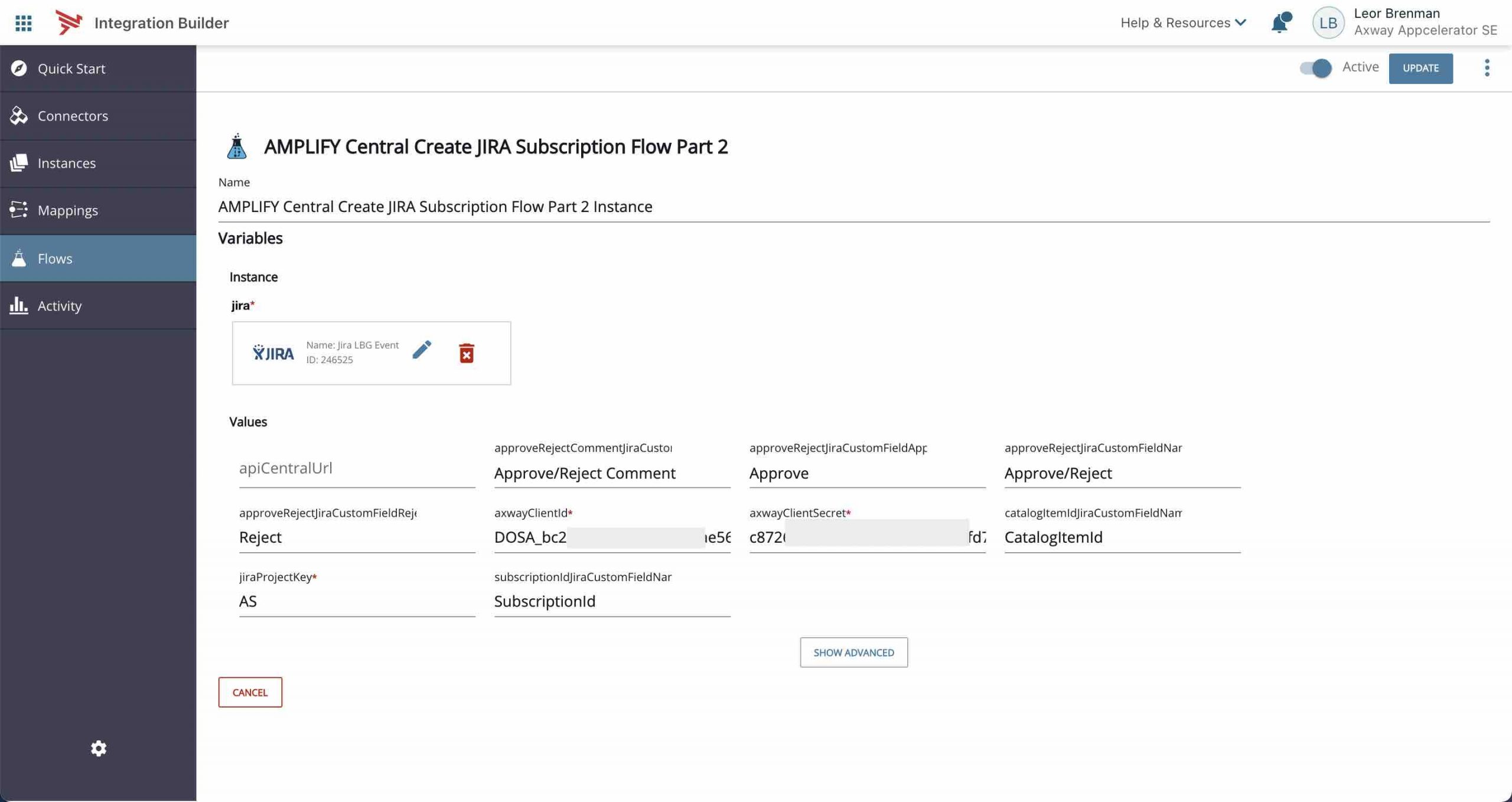Click the instance Name text field
The height and width of the screenshot is (802, 1512).
853,207
